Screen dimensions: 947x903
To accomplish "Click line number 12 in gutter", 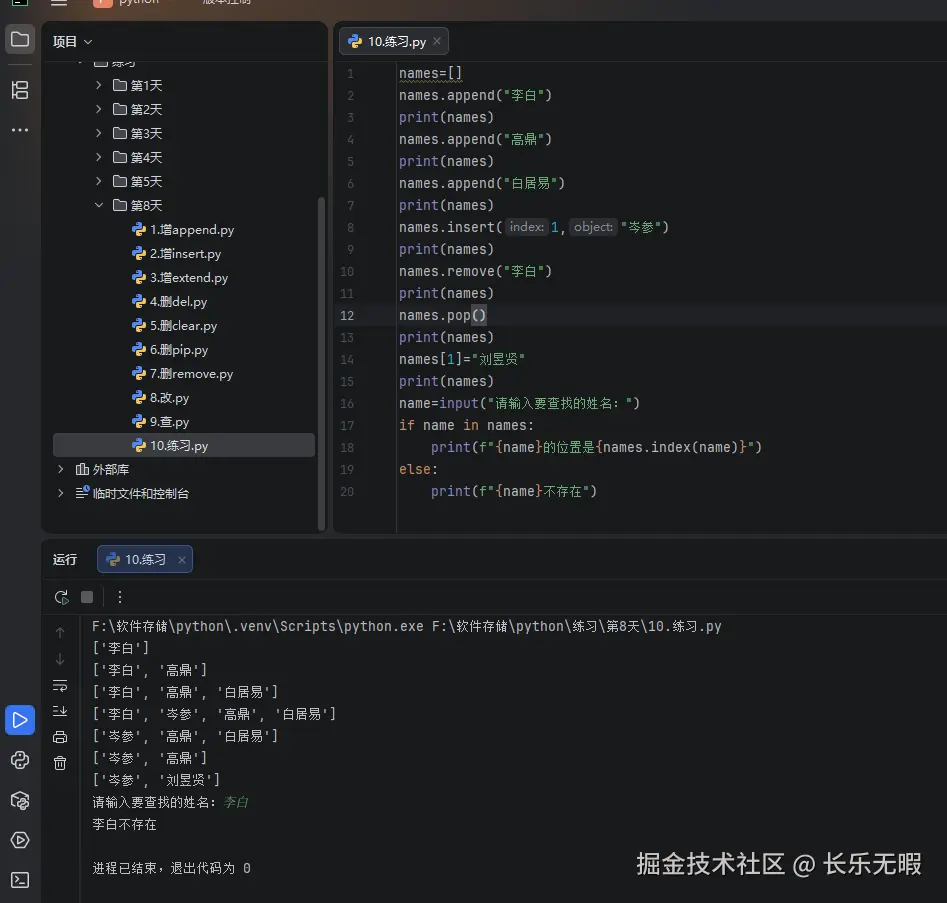I will (x=347, y=315).
